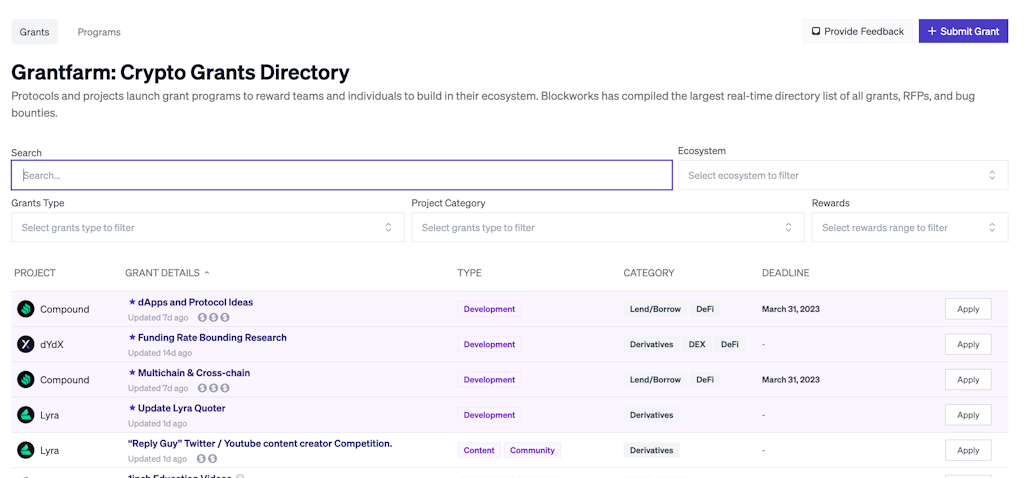The height and width of the screenshot is (478, 1024).
Task: Click reward coin icons under Multichain & Cross-chain
Action: (213, 388)
